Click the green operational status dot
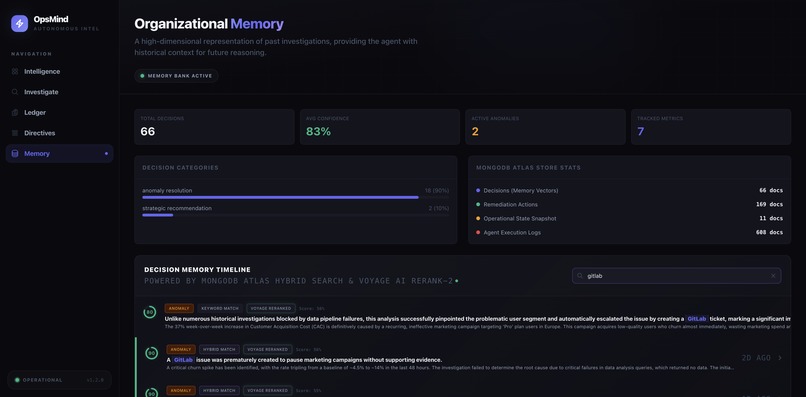This screenshot has width=806, height=397. coord(17,380)
